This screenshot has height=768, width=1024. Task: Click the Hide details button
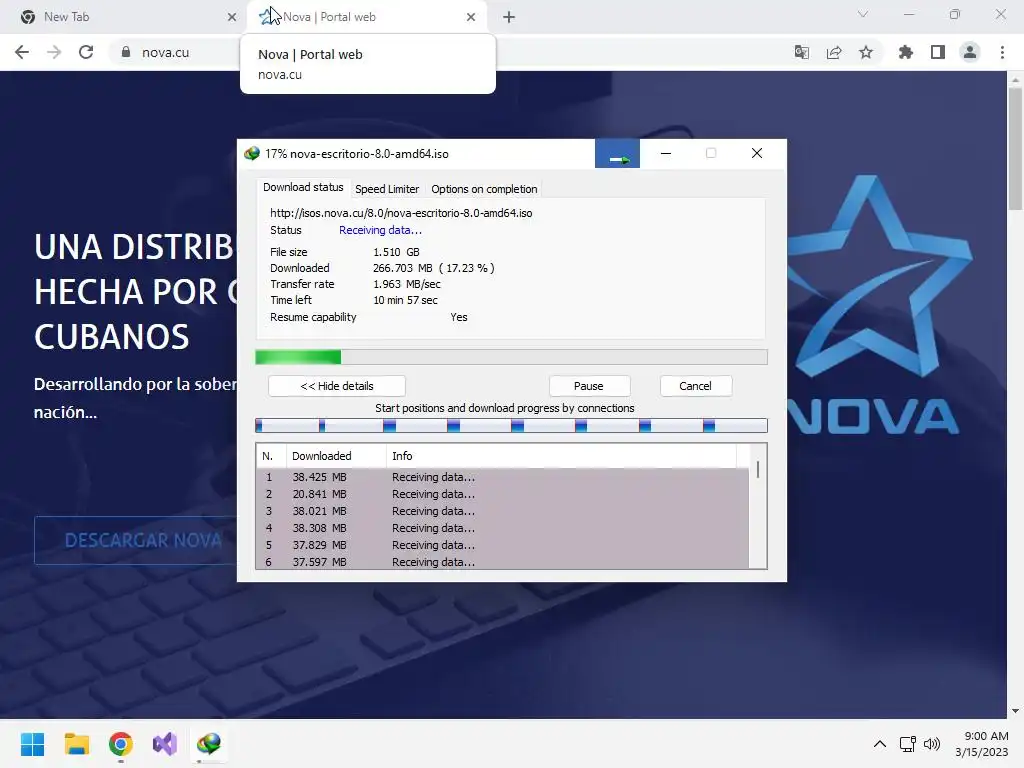tap(337, 386)
